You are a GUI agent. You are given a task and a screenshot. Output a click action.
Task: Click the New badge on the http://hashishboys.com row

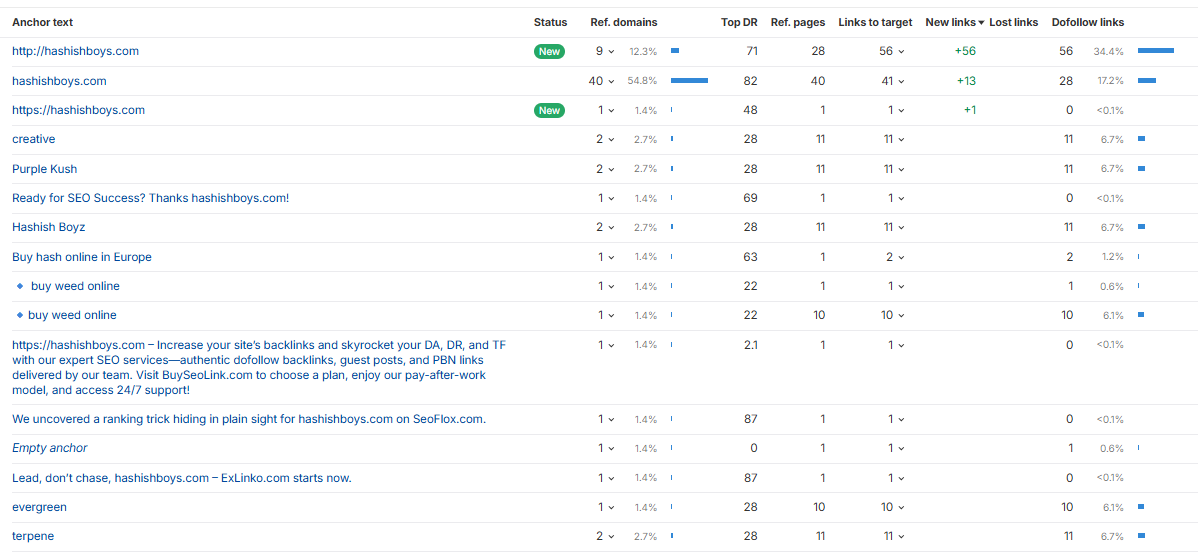click(x=548, y=51)
